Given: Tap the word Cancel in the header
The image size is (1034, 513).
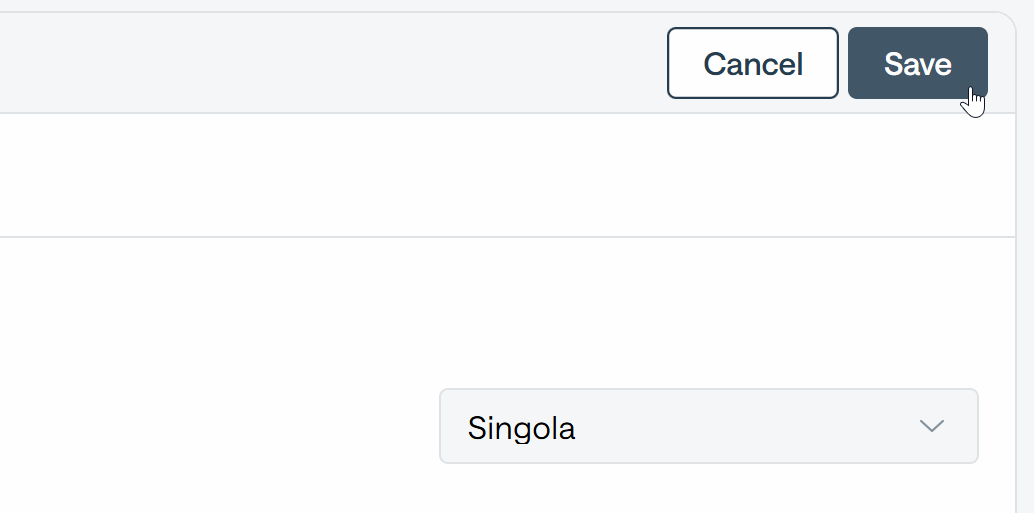Looking at the screenshot, I should point(752,64).
